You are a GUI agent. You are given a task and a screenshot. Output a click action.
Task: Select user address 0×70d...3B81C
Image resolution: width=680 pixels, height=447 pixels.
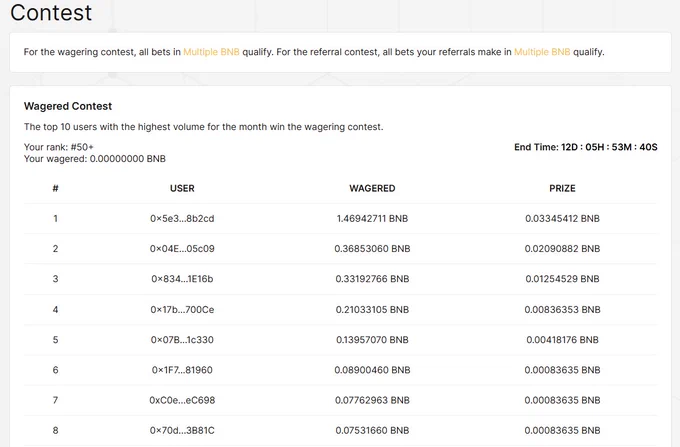[182, 431]
